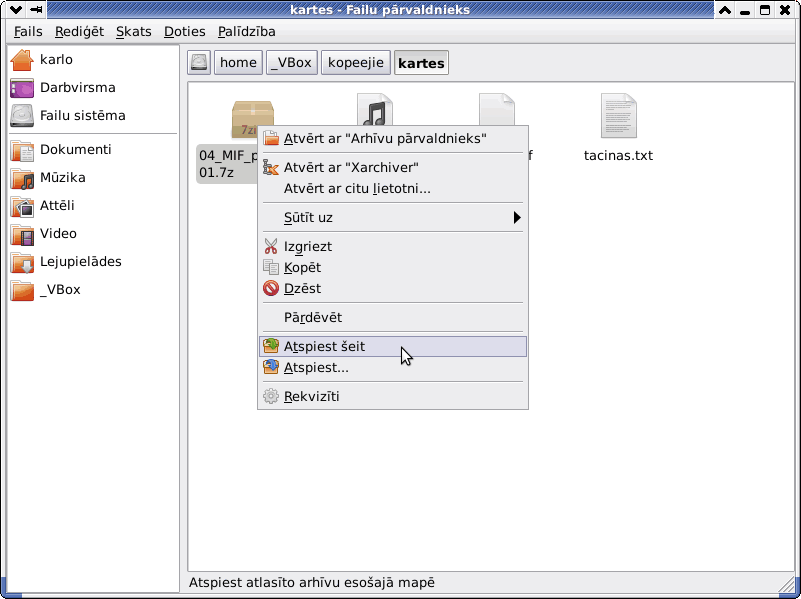Choose Atvērt ar citu lietotni...

tap(393, 188)
